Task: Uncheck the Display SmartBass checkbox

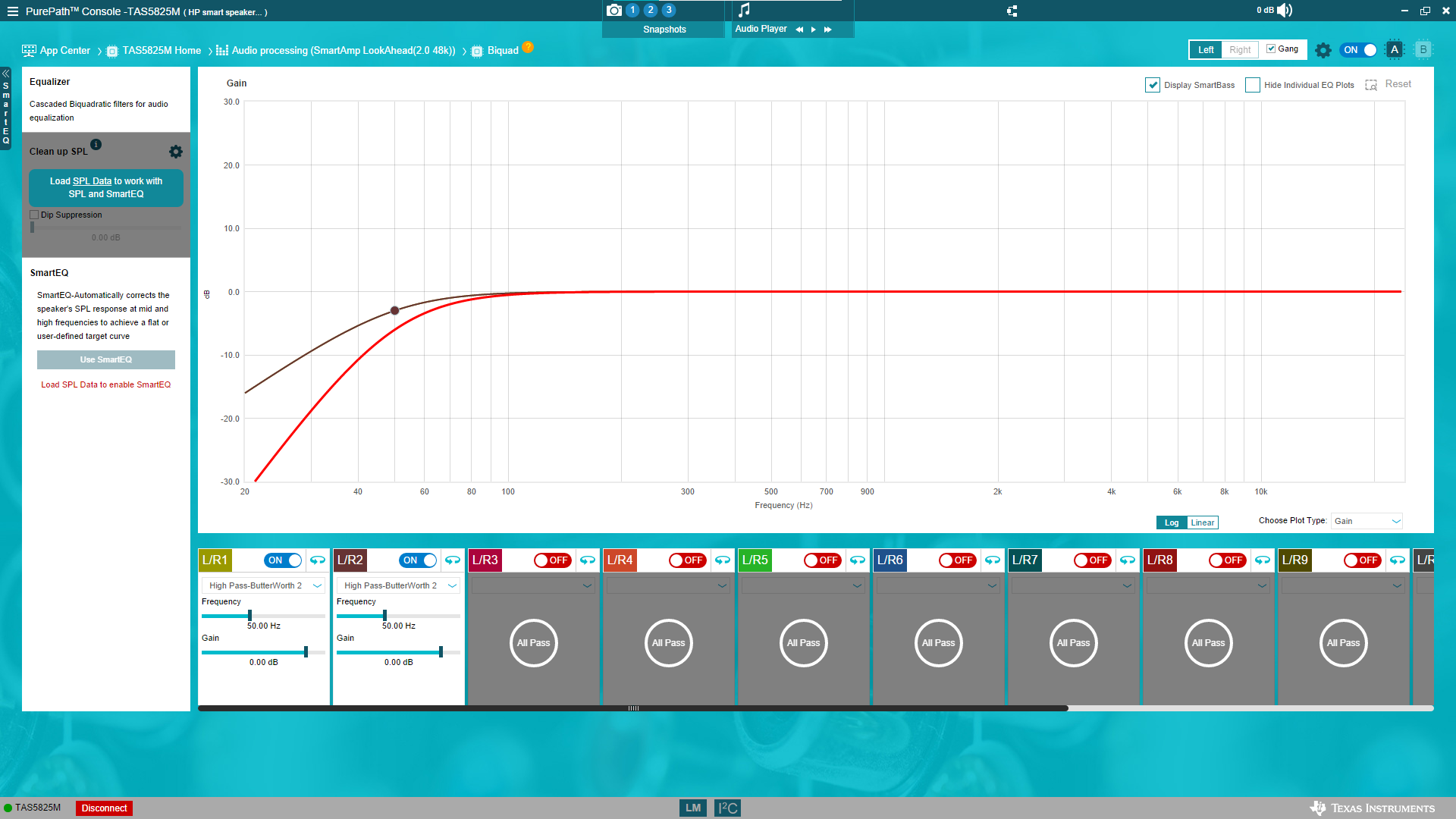Action: [1153, 85]
